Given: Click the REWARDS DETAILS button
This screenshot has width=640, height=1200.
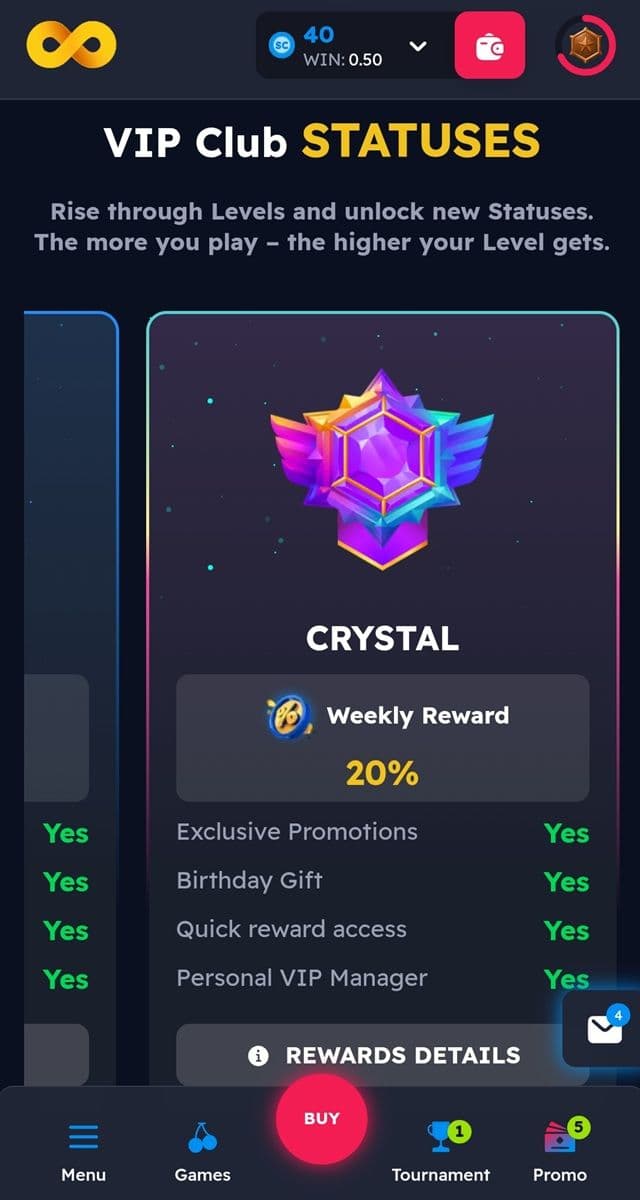Looking at the screenshot, I should 383,1055.
